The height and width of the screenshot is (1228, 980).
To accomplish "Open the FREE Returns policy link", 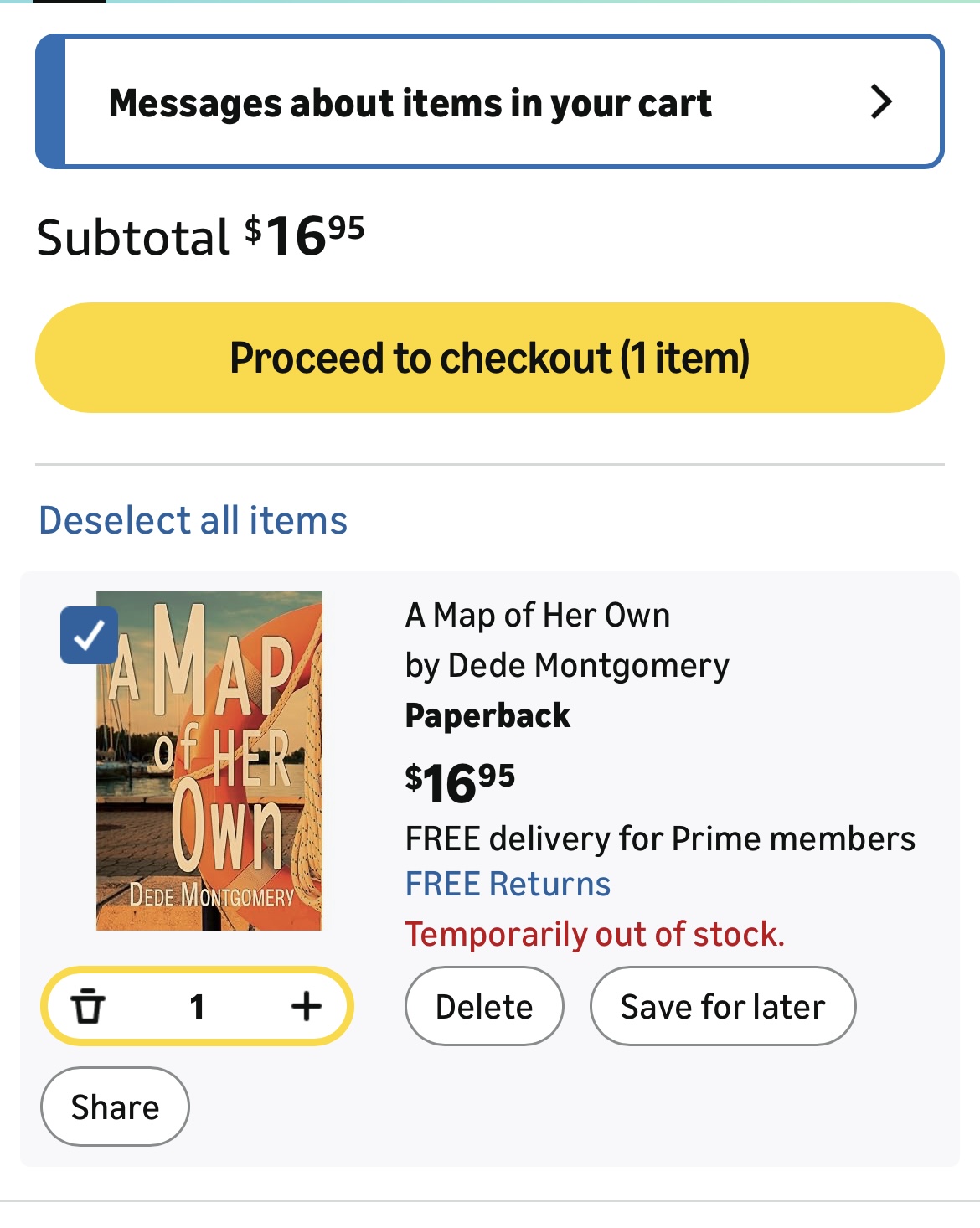I will coord(507,883).
